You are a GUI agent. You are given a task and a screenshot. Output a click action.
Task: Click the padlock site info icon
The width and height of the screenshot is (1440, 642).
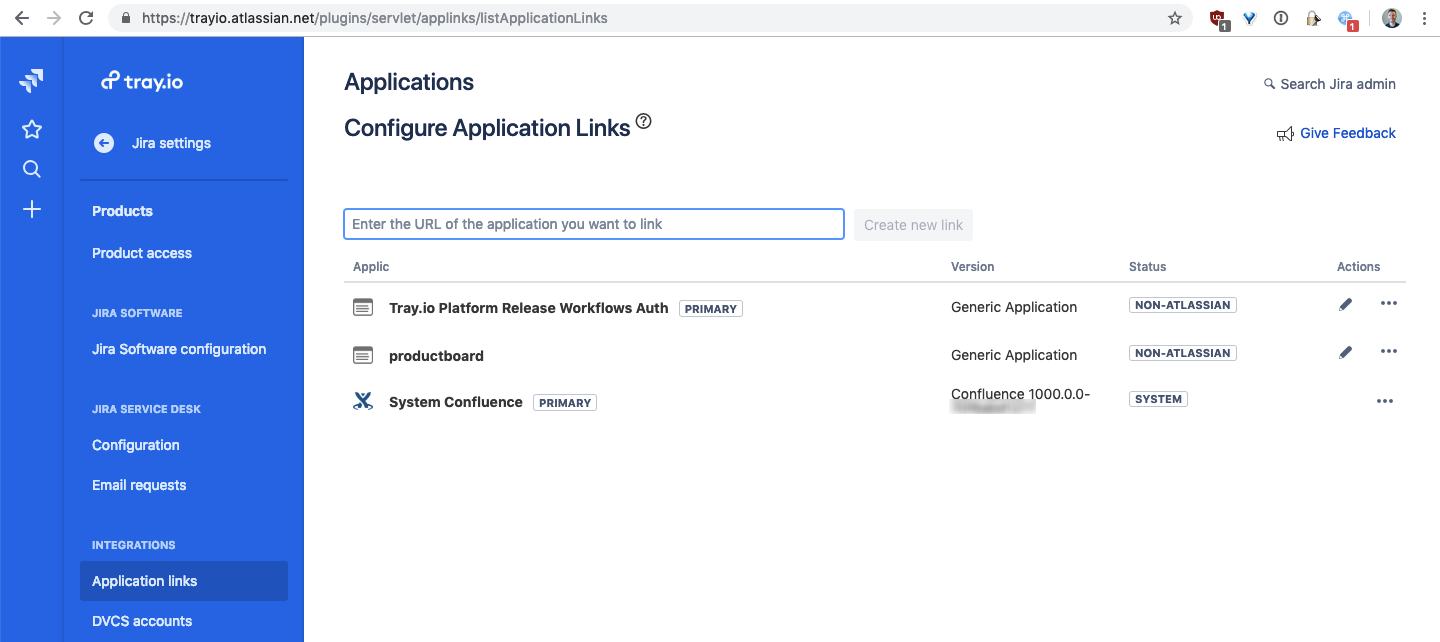[x=125, y=18]
